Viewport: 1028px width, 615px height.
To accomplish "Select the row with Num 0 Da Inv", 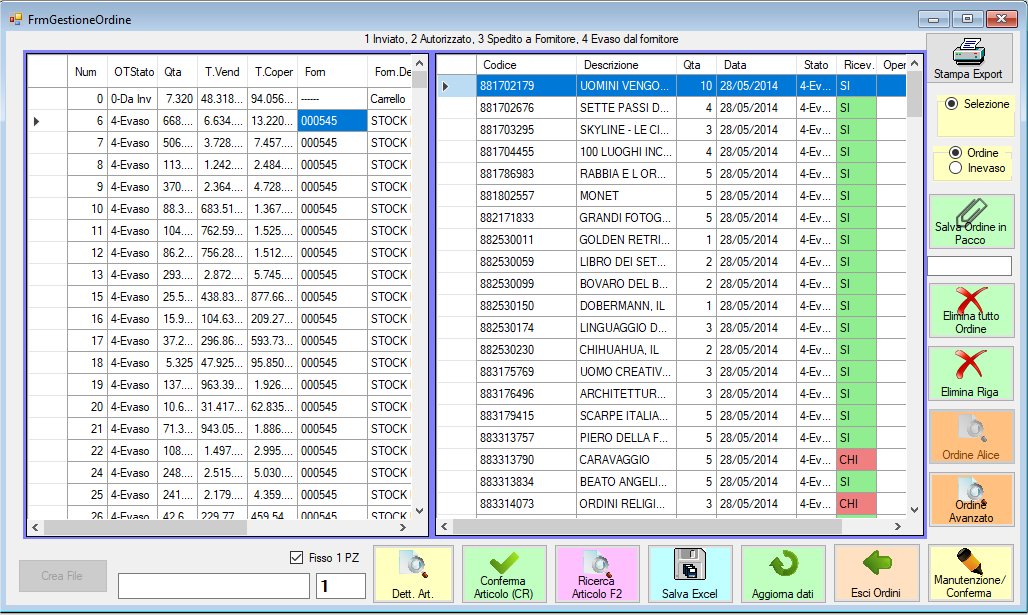I will [220, 98].
